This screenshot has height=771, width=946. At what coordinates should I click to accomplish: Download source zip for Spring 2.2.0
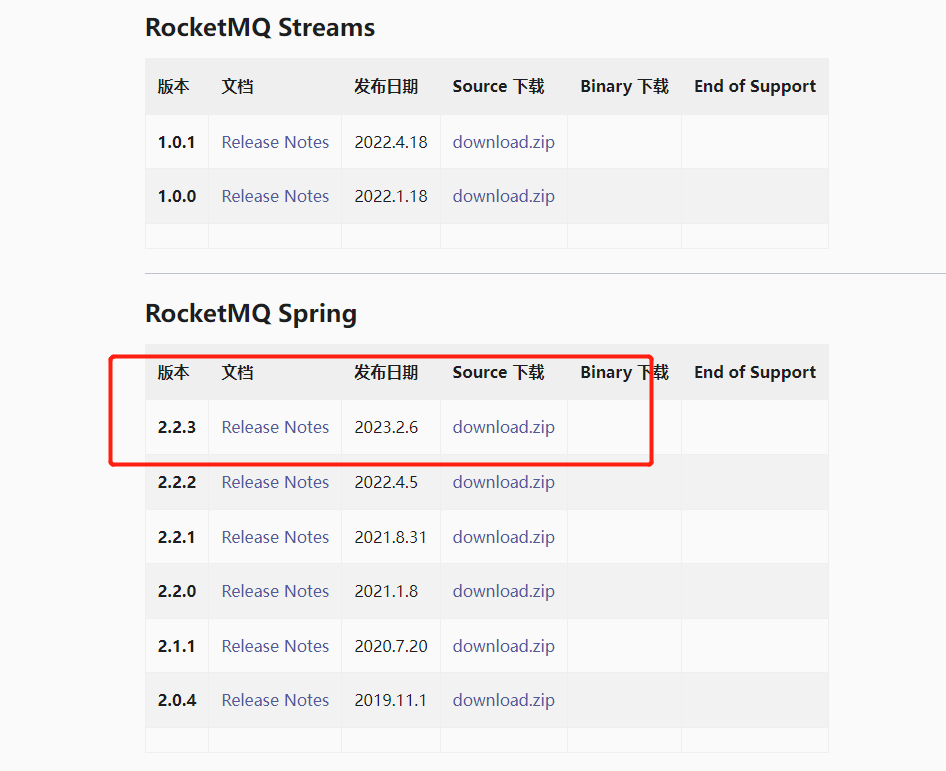click(x=504, y=591)
